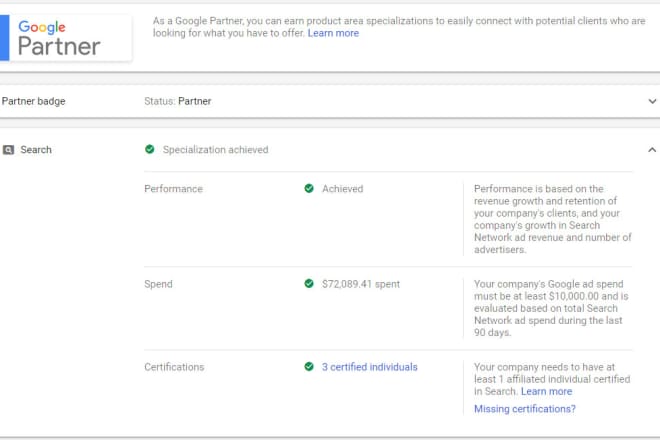The width and height of the screenshot is (660, 440).
Task: Expand the Partner badge section chevron
Action: coord(652,101)
